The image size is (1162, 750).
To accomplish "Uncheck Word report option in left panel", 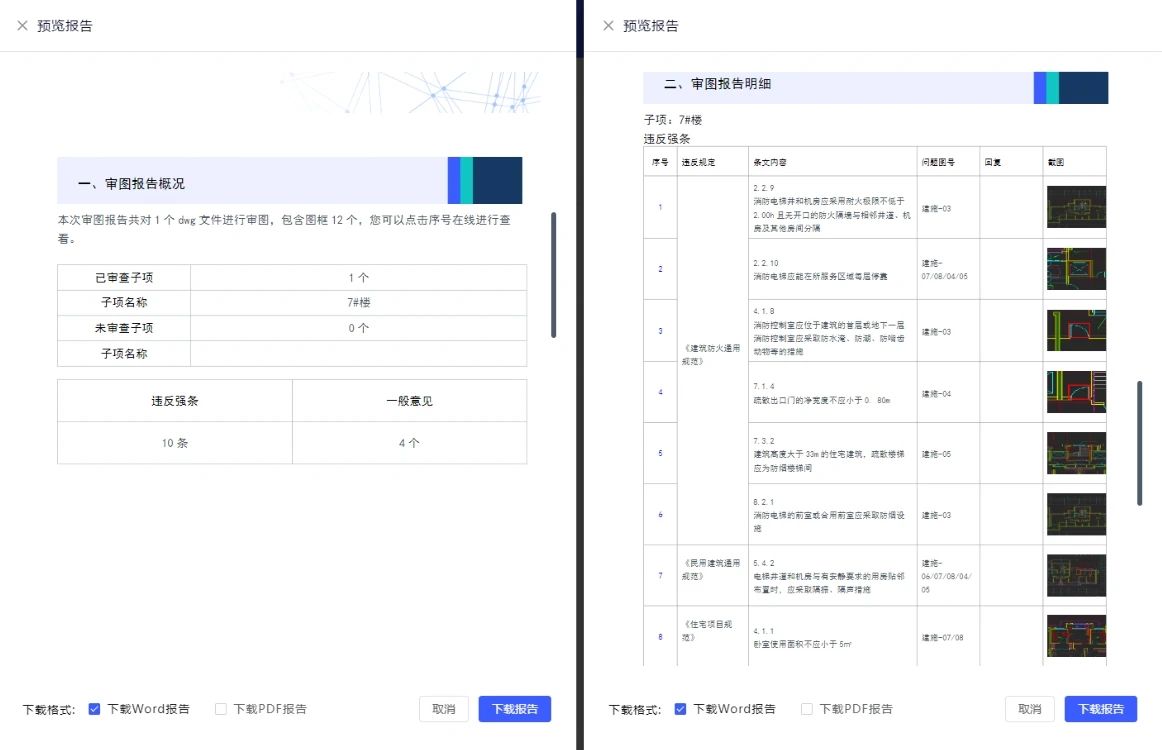I will [94, 709].
